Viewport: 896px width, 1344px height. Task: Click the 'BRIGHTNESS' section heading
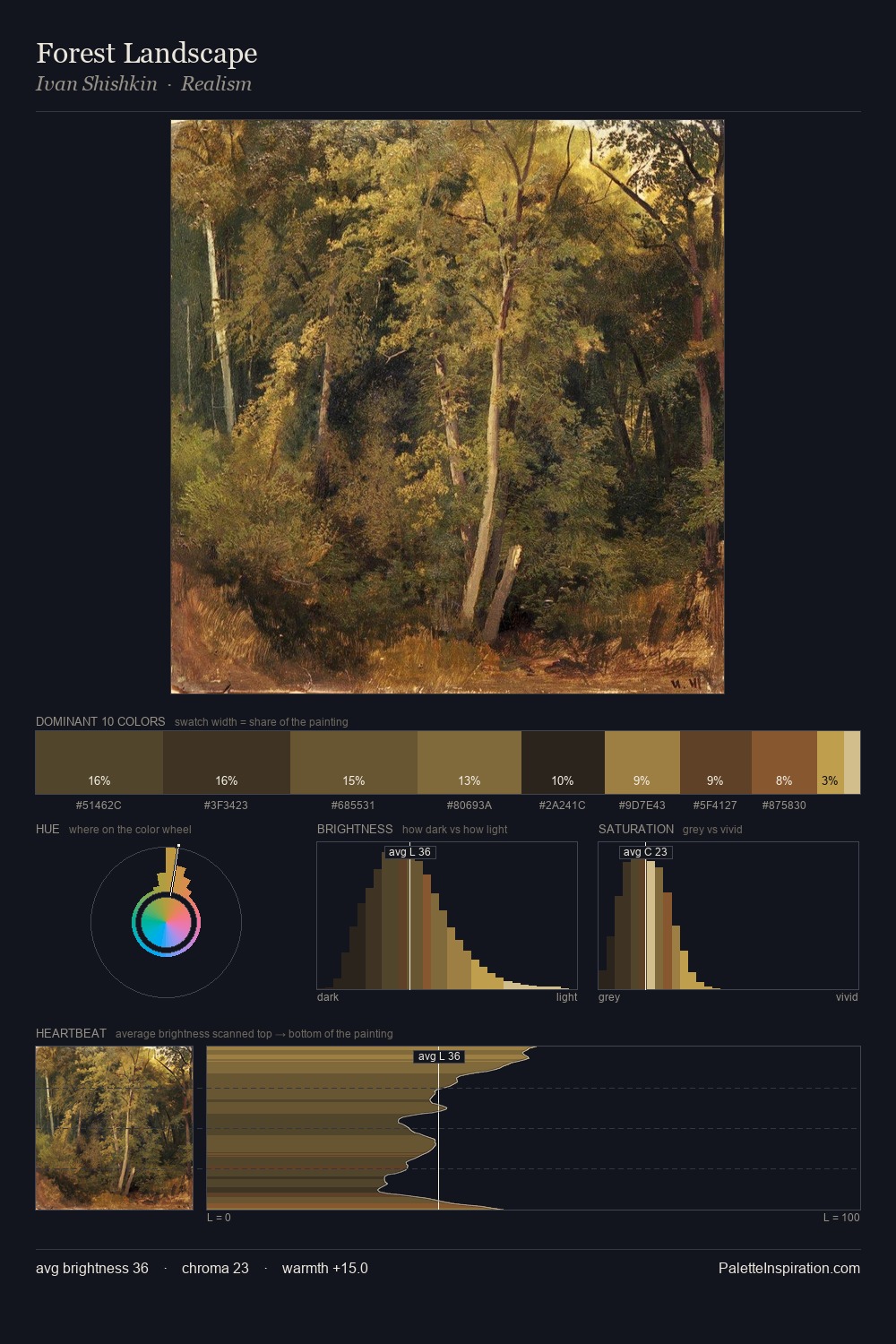(355, 829)
